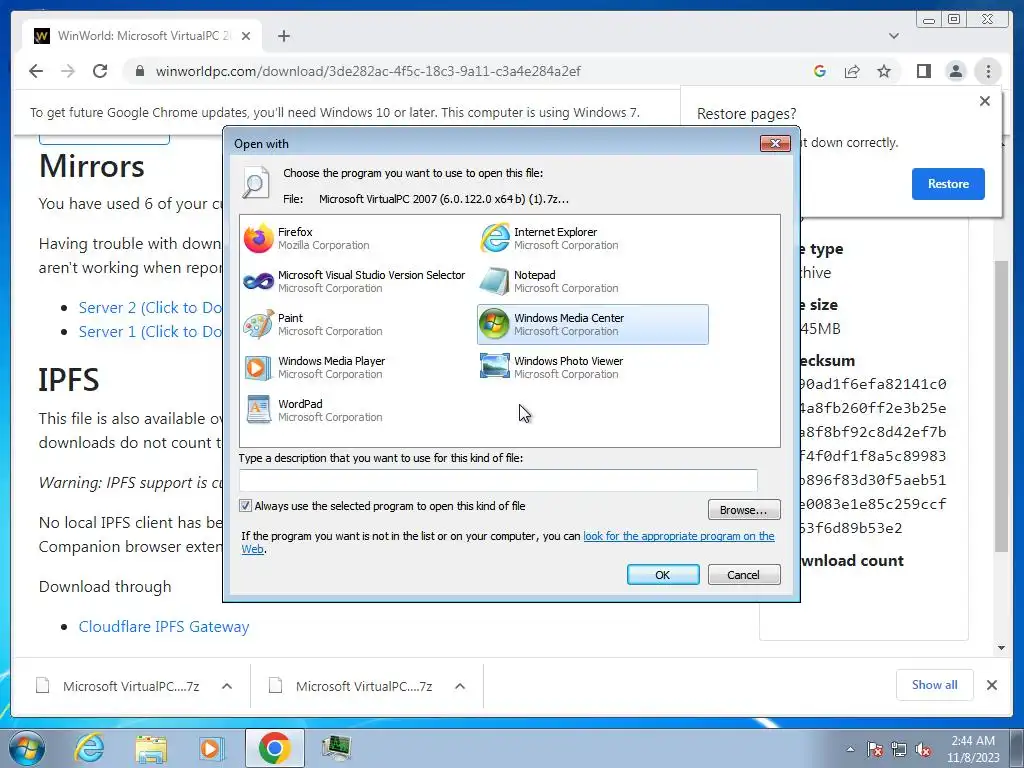Open Chrome's three-dot menu
This screenshot has width=1024, height=768.
988,71
